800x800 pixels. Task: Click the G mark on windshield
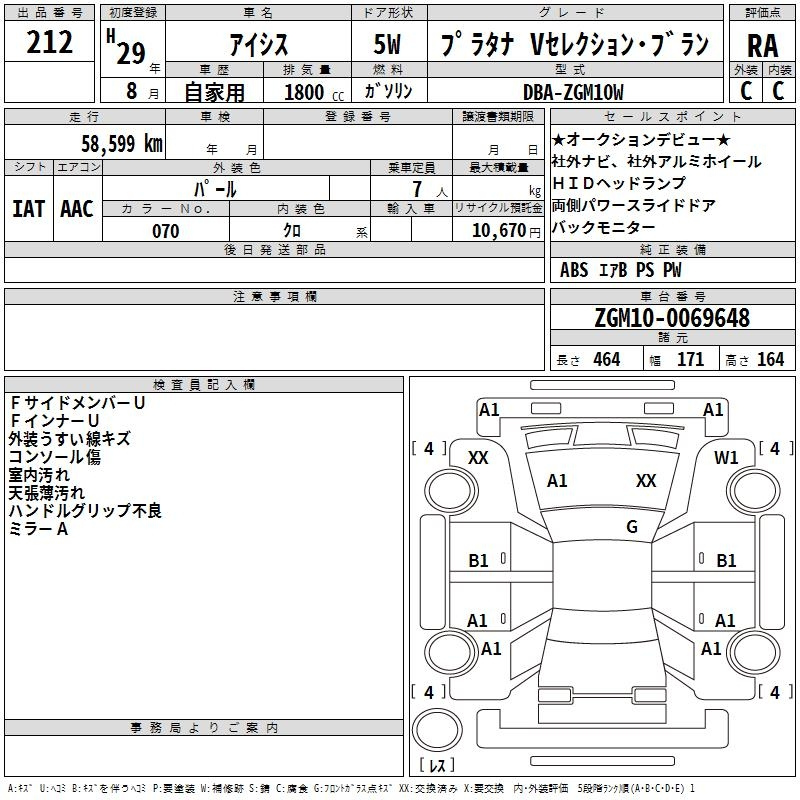tap(632, 526)
